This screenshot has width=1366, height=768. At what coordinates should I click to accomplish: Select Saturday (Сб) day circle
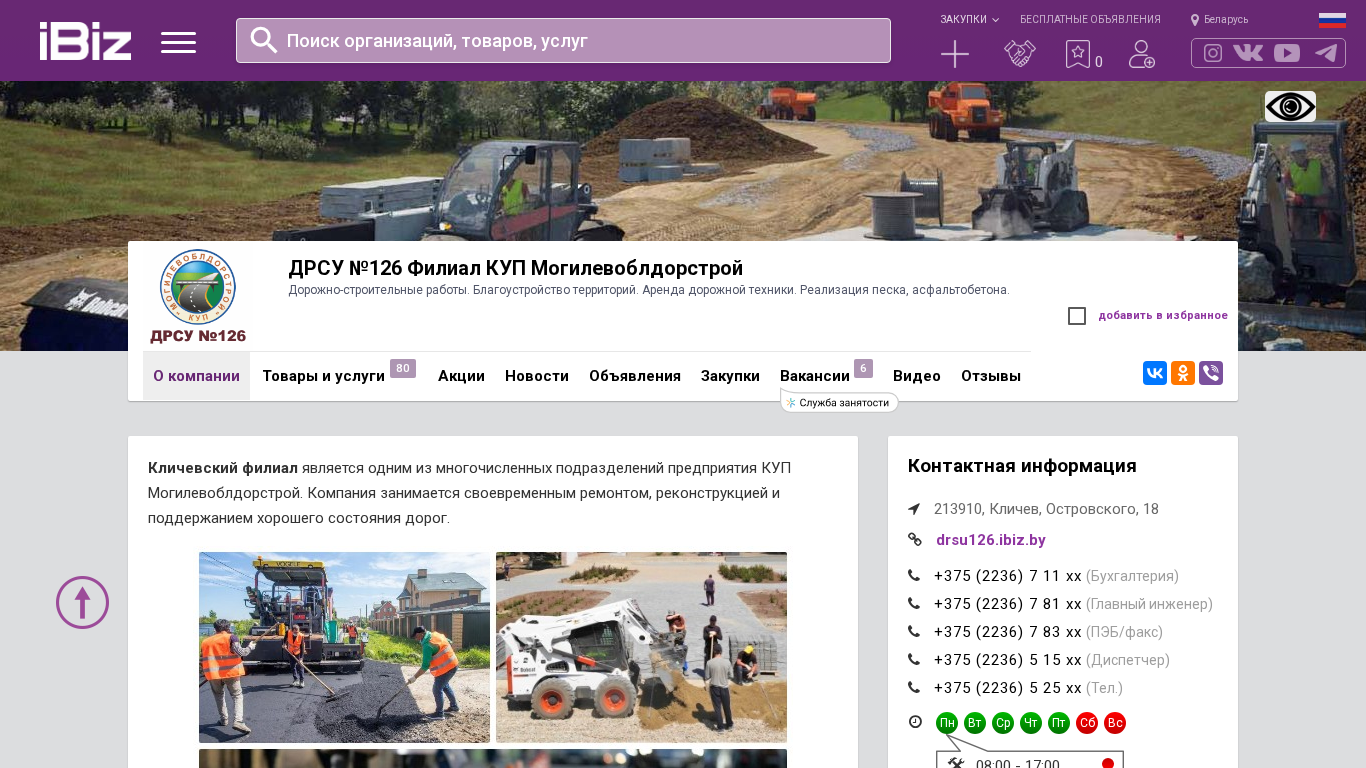click(1087, 723)
